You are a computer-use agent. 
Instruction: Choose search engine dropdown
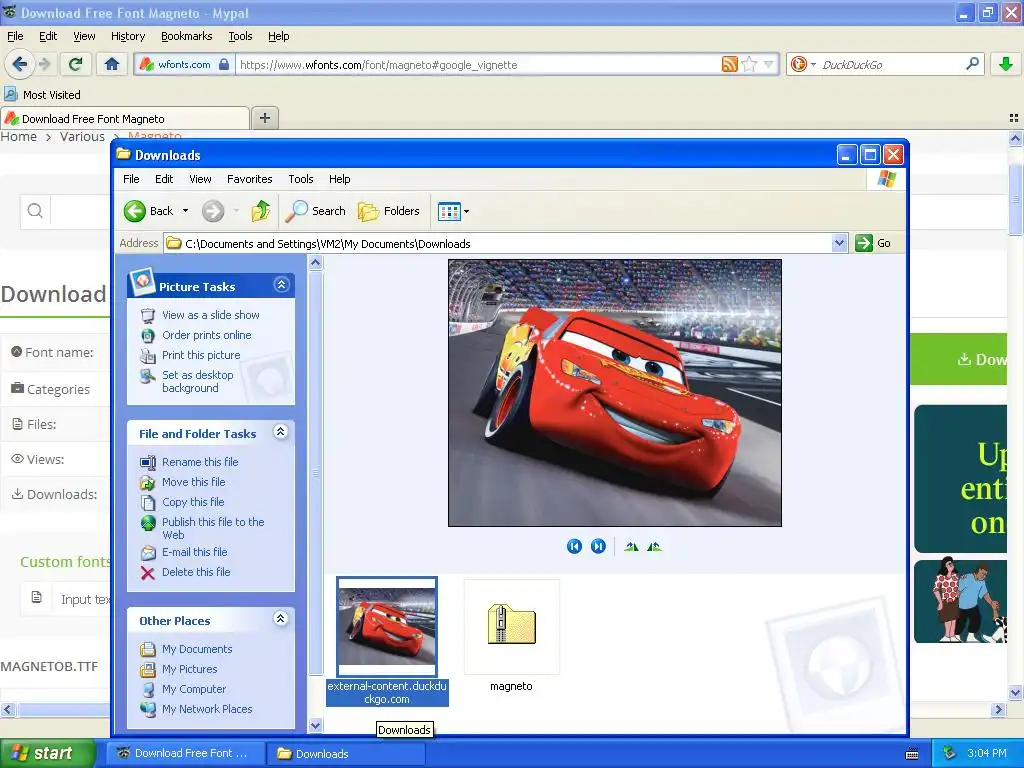pyautogui.click(x=803, y=64)
